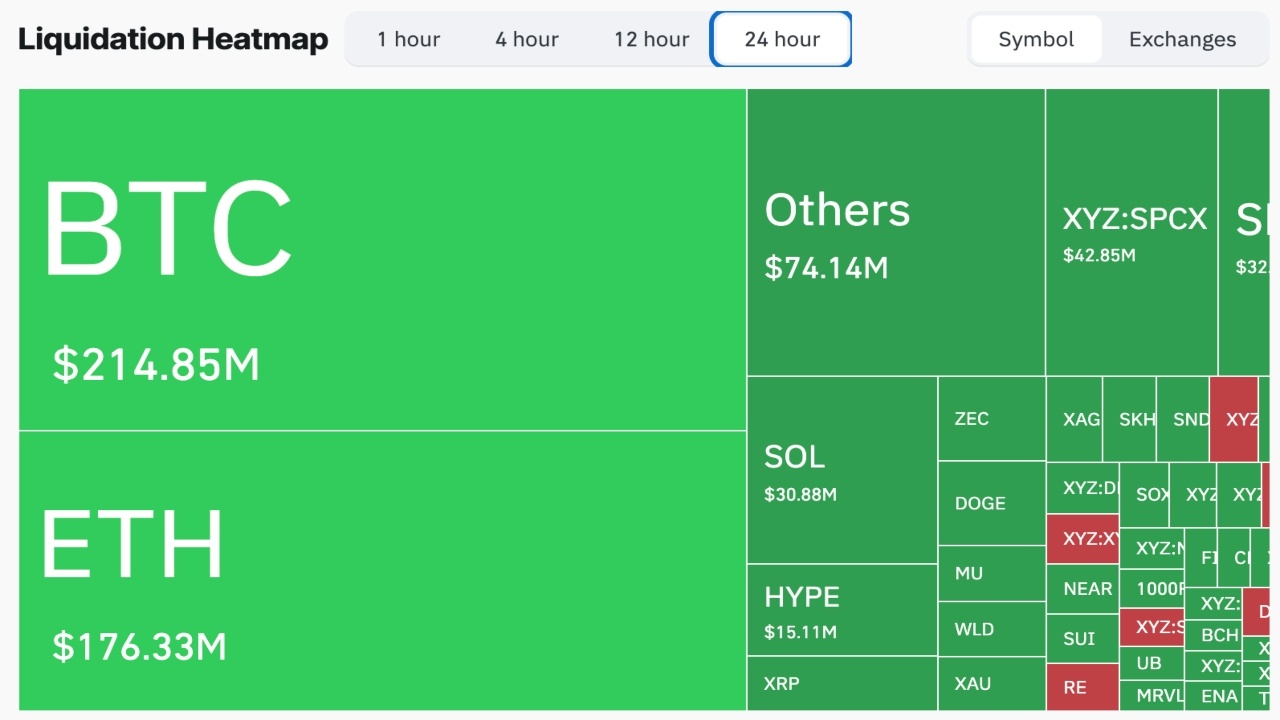Click the $42.85M value text
The width and height of the screenshot is (1280, 720).
(x=1099, y=255)
